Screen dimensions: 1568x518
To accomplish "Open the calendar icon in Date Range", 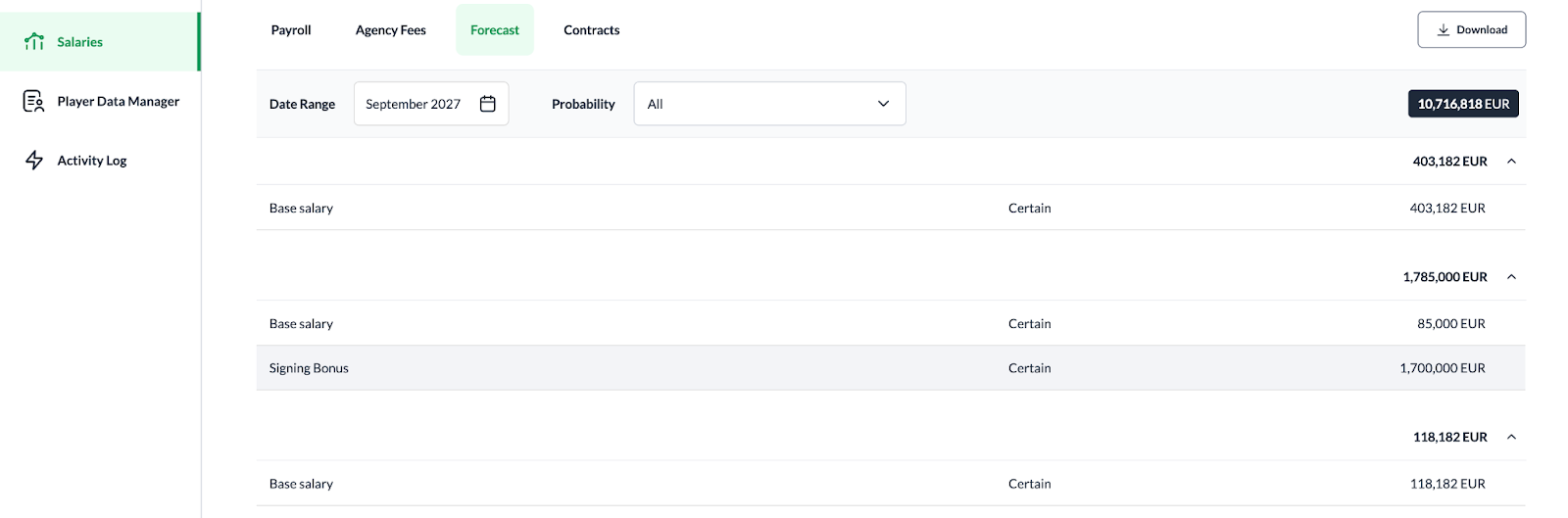I will point(487,104).
